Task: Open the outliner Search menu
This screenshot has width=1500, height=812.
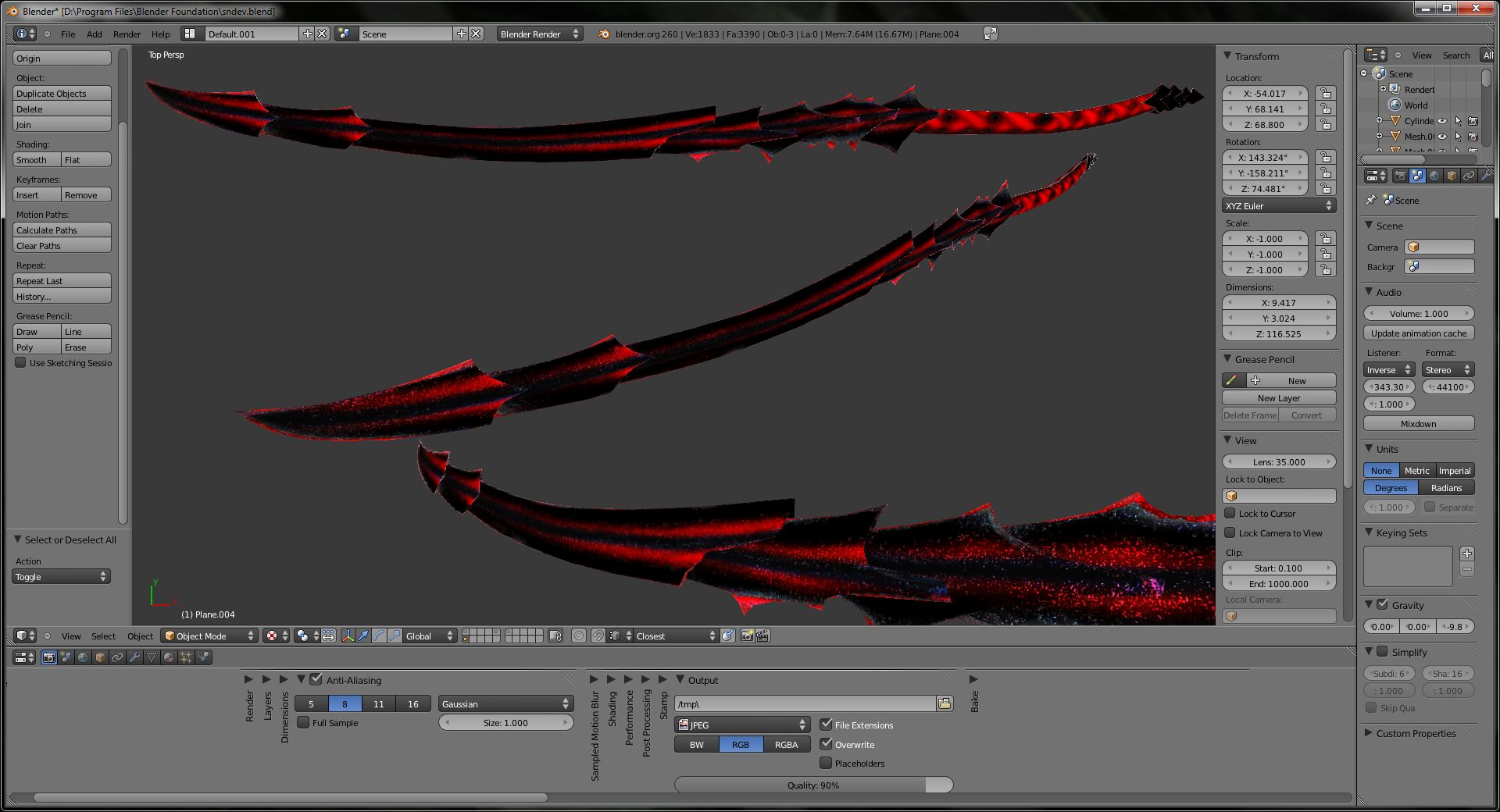Action: click(1455, 55)
